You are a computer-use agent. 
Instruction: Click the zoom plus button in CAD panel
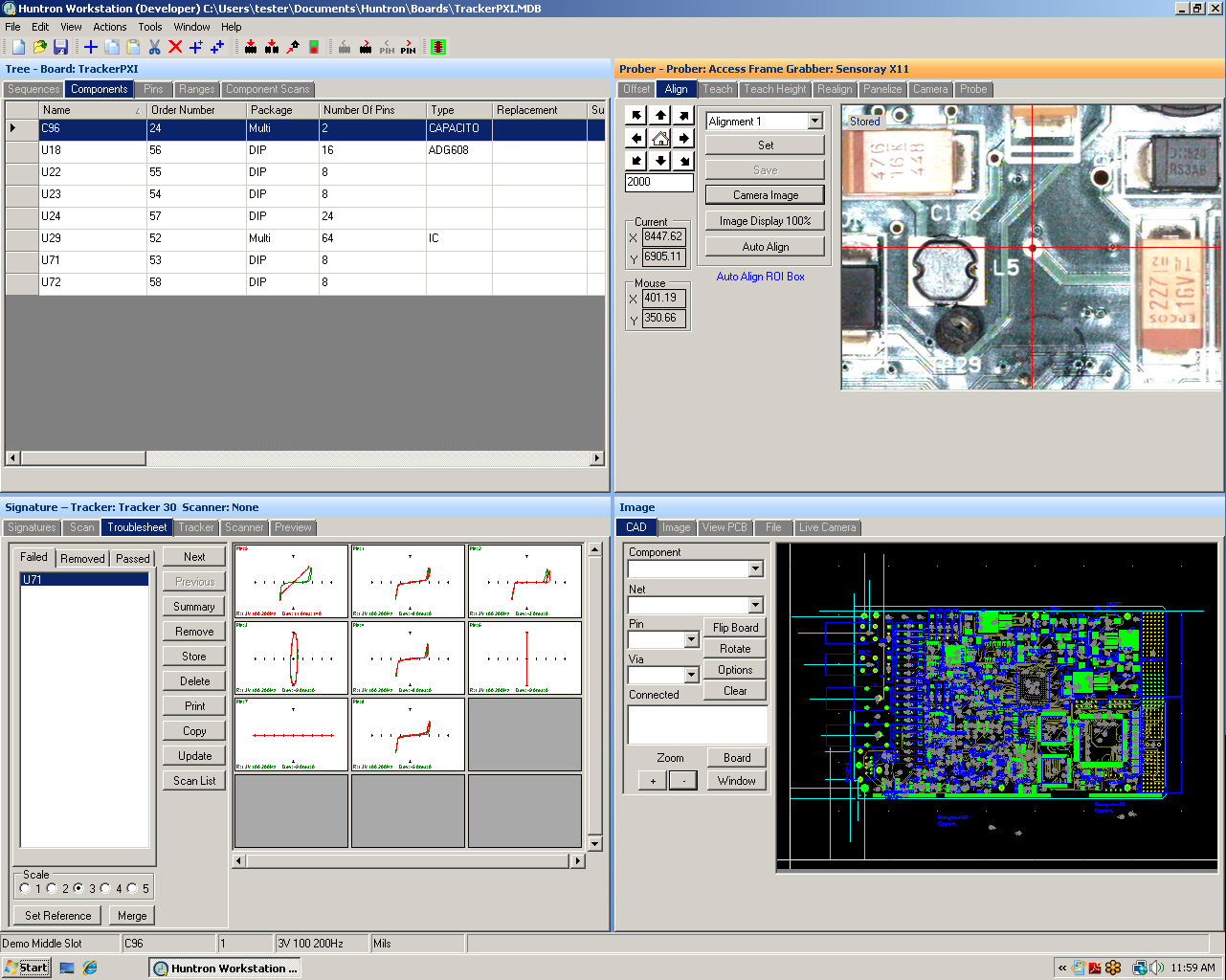click(x=653, y=781)
